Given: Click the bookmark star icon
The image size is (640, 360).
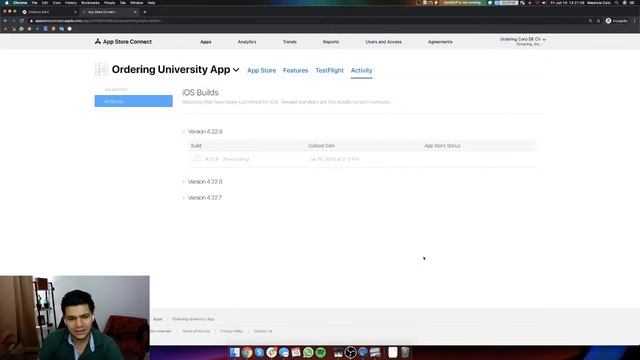Looking at the screenshot, I should [x=598, y=20].
